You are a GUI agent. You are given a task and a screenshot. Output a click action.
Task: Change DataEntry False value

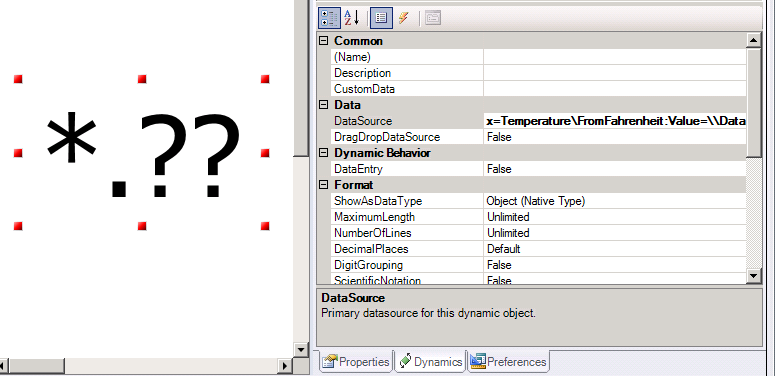(614, 169)
